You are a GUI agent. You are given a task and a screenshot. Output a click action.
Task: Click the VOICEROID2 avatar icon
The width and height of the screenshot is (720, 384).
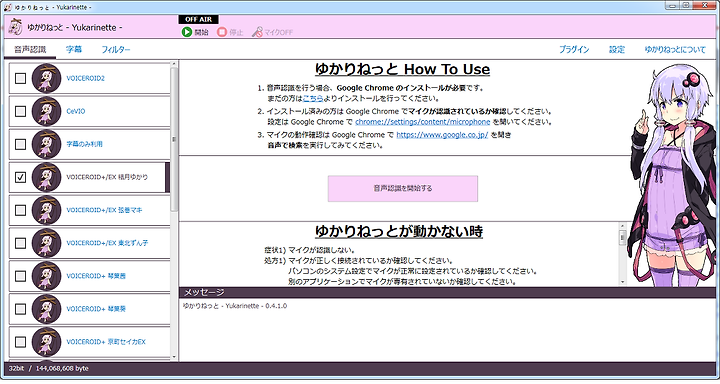(46, 79)
